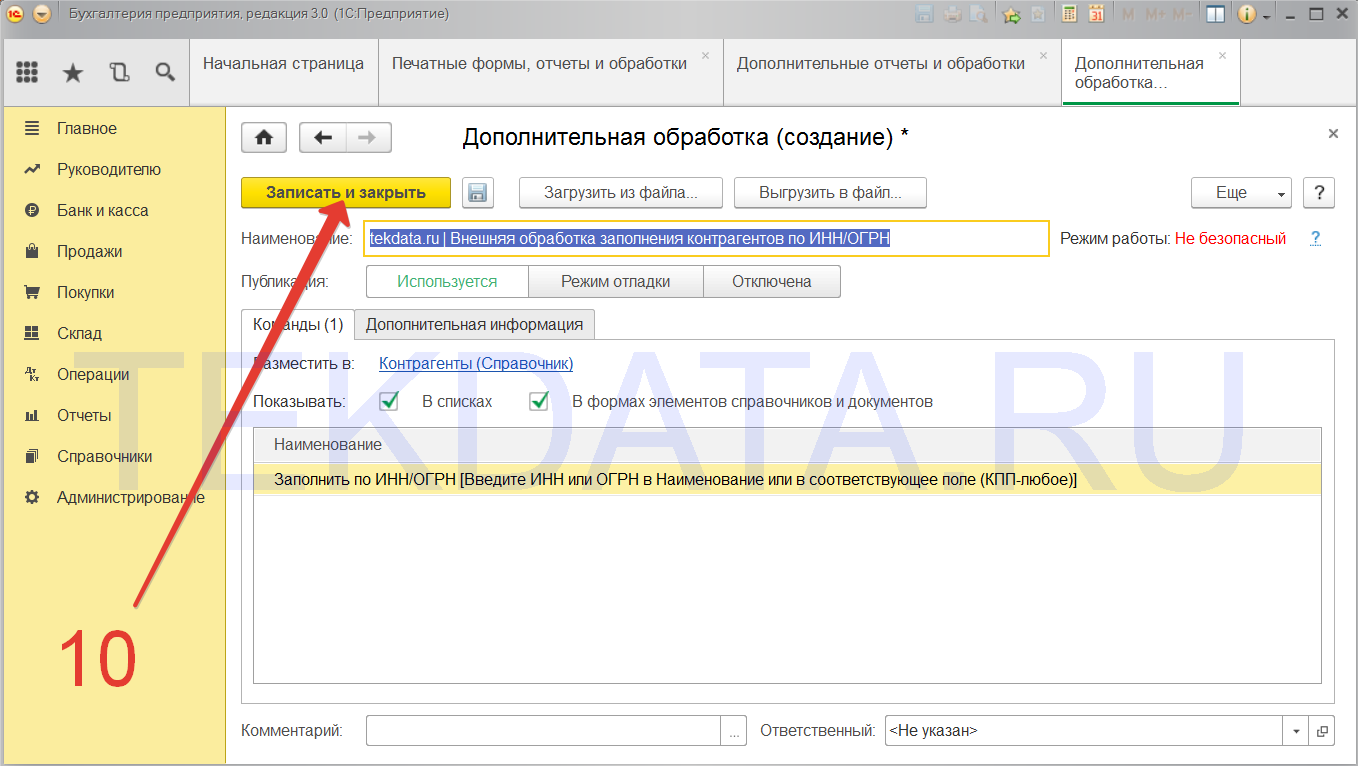Click the M memory button
Screen dimensions: 1358x766
(1128, 14)
